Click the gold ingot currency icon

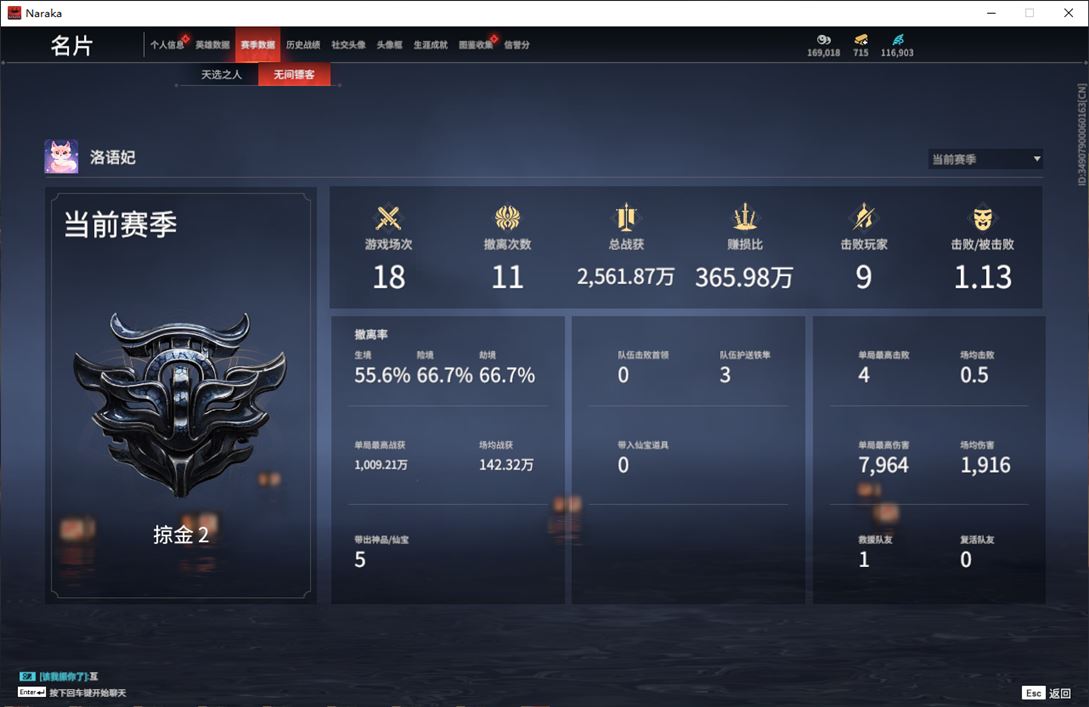861,40
